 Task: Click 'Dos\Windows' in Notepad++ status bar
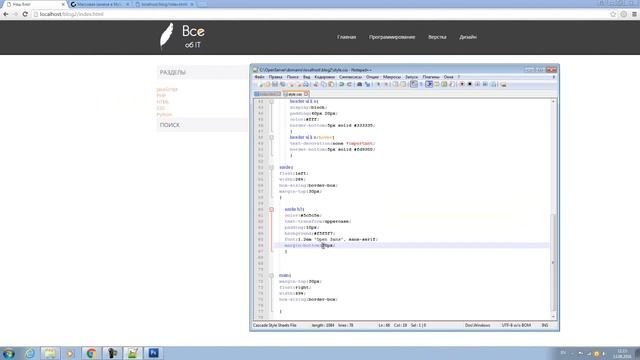[478, 325]
